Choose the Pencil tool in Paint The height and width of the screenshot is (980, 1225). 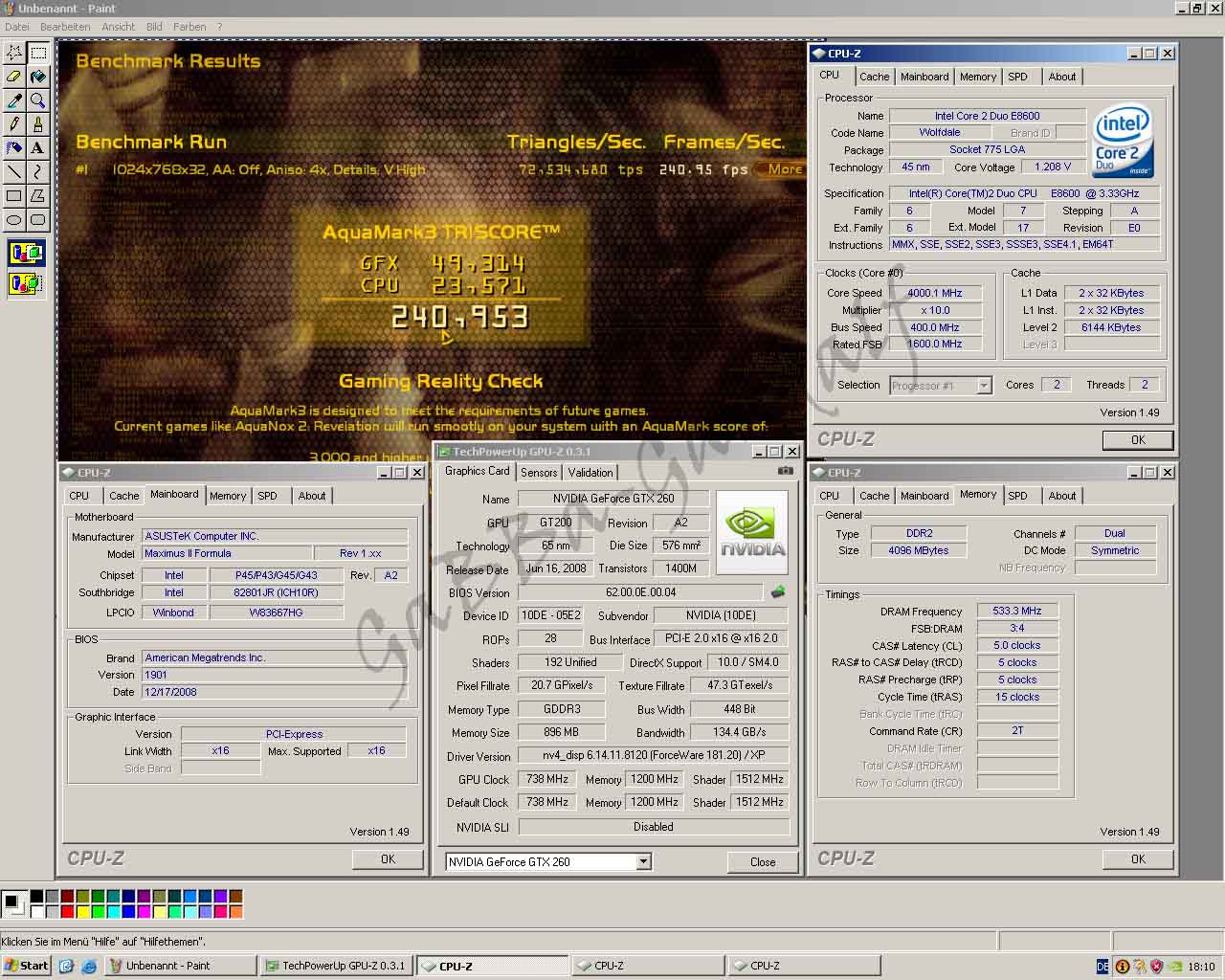point(14,124)
